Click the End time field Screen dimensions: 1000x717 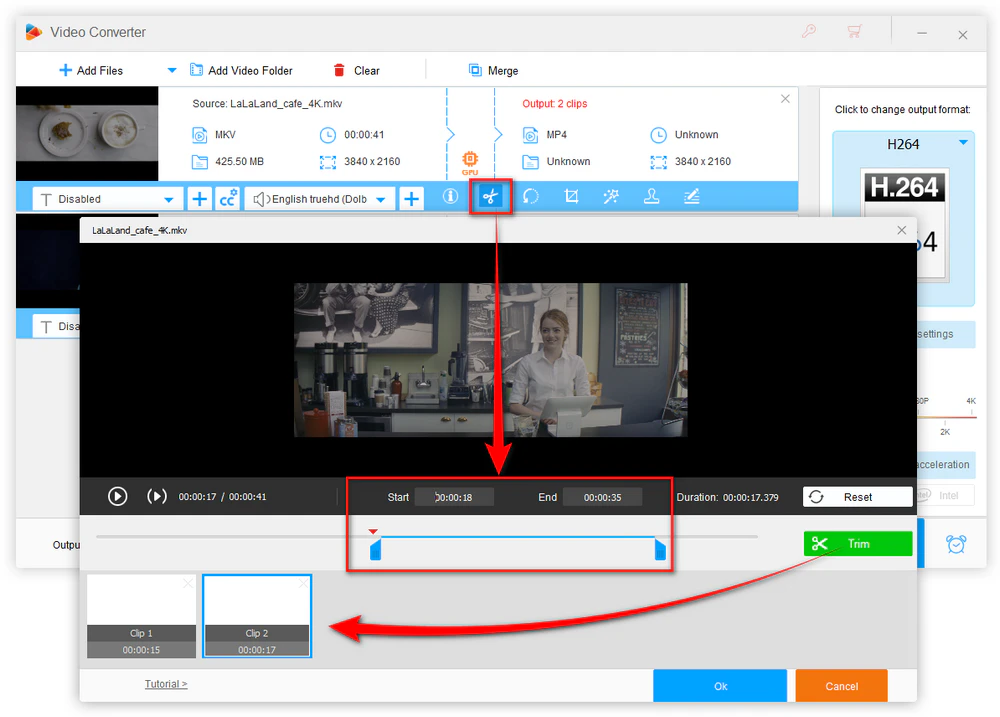pyautogui.click(x=603, y=497)
